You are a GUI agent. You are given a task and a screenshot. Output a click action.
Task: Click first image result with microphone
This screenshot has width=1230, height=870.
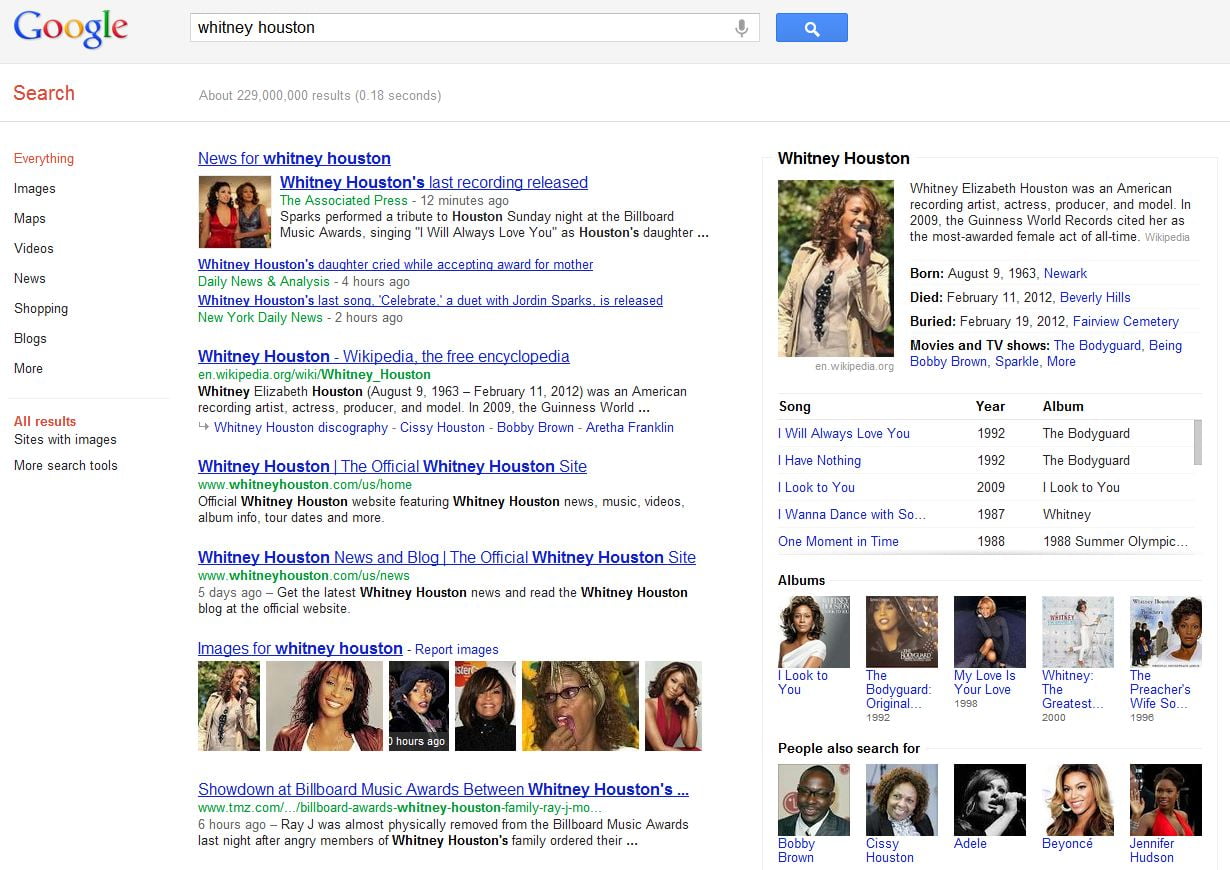pos(229,706)
